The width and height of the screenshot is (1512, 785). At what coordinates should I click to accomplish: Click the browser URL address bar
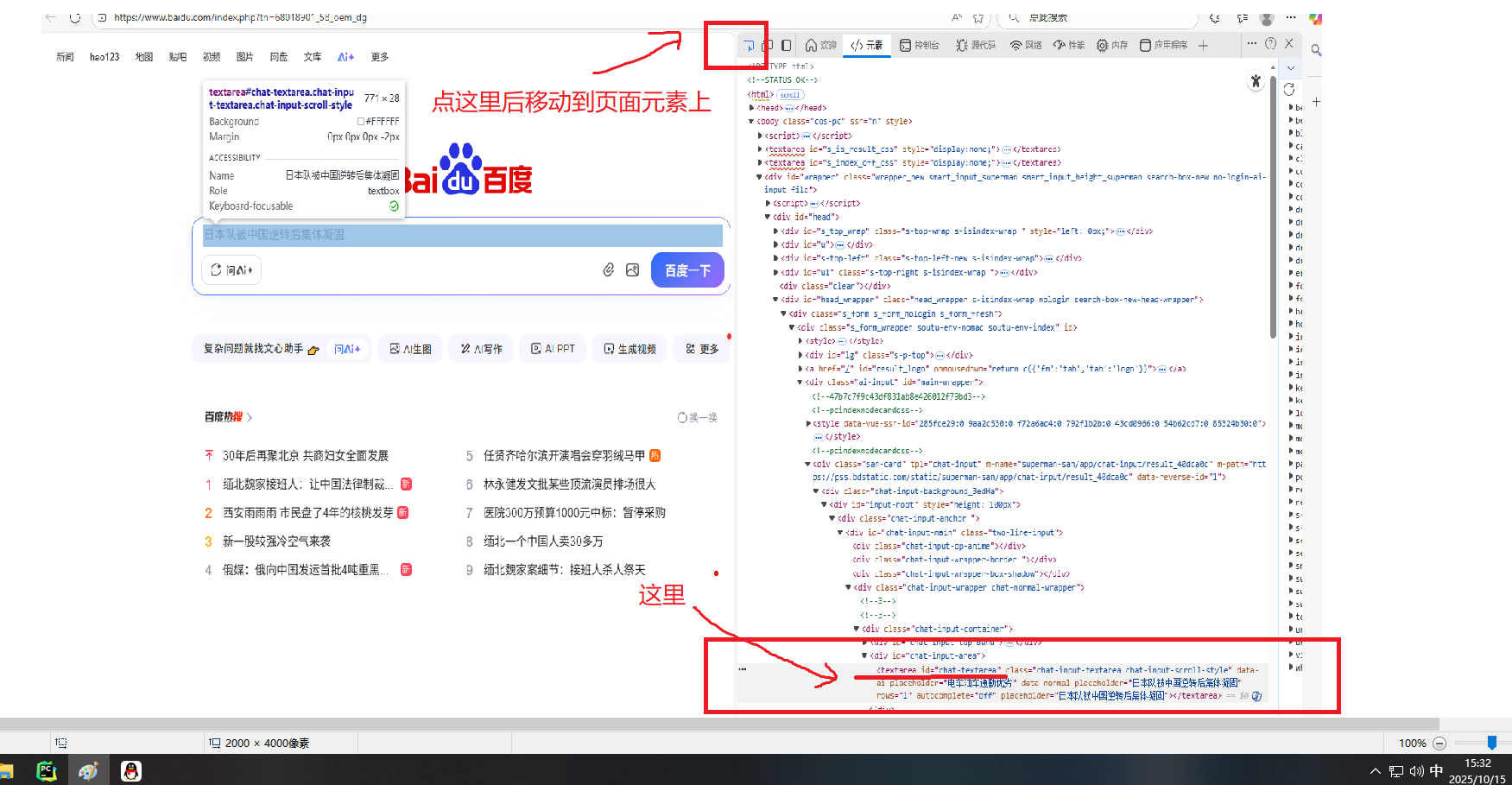click(x=518, y=17)
